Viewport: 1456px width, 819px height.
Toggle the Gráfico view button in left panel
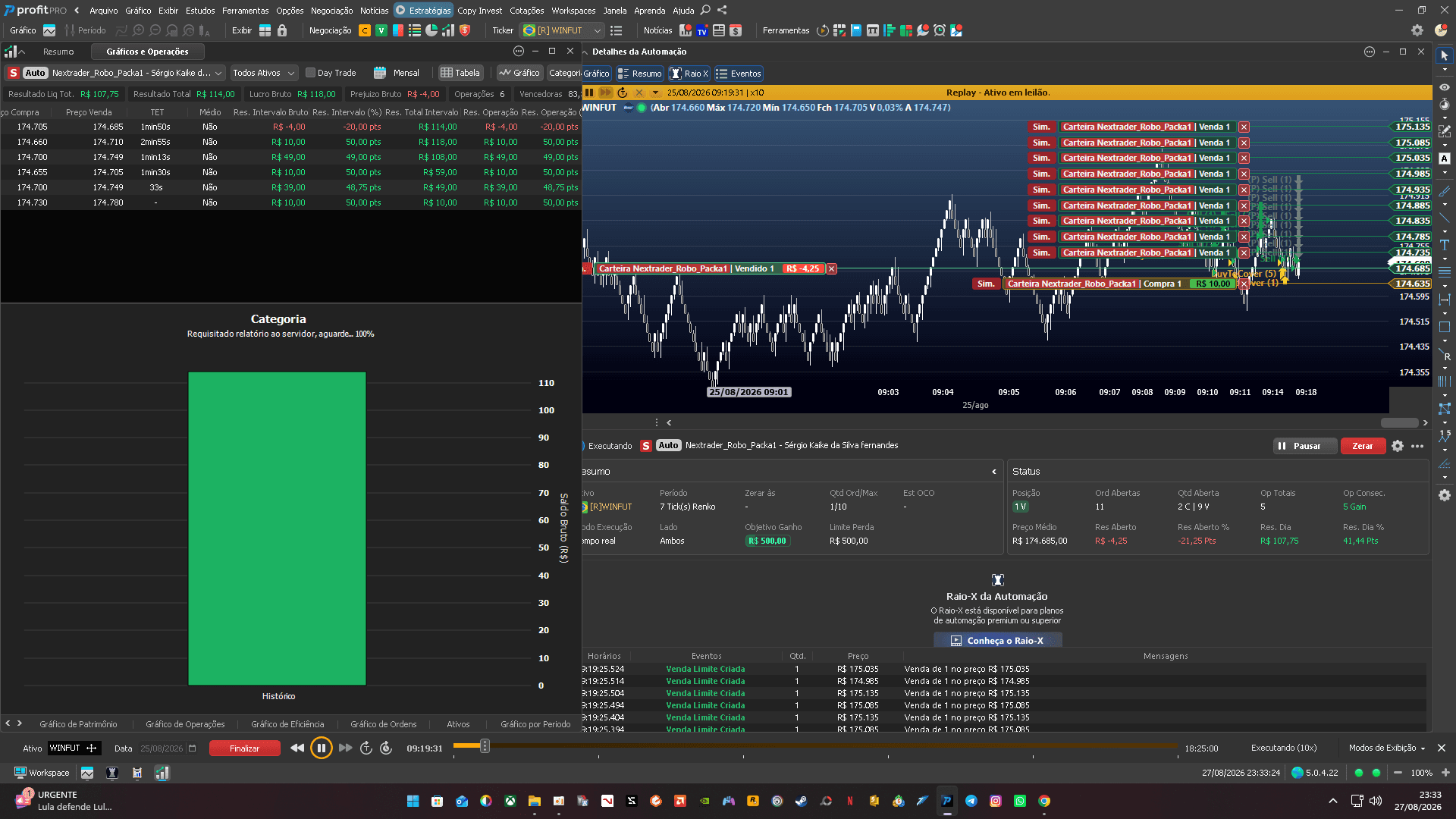click(519, 73)
